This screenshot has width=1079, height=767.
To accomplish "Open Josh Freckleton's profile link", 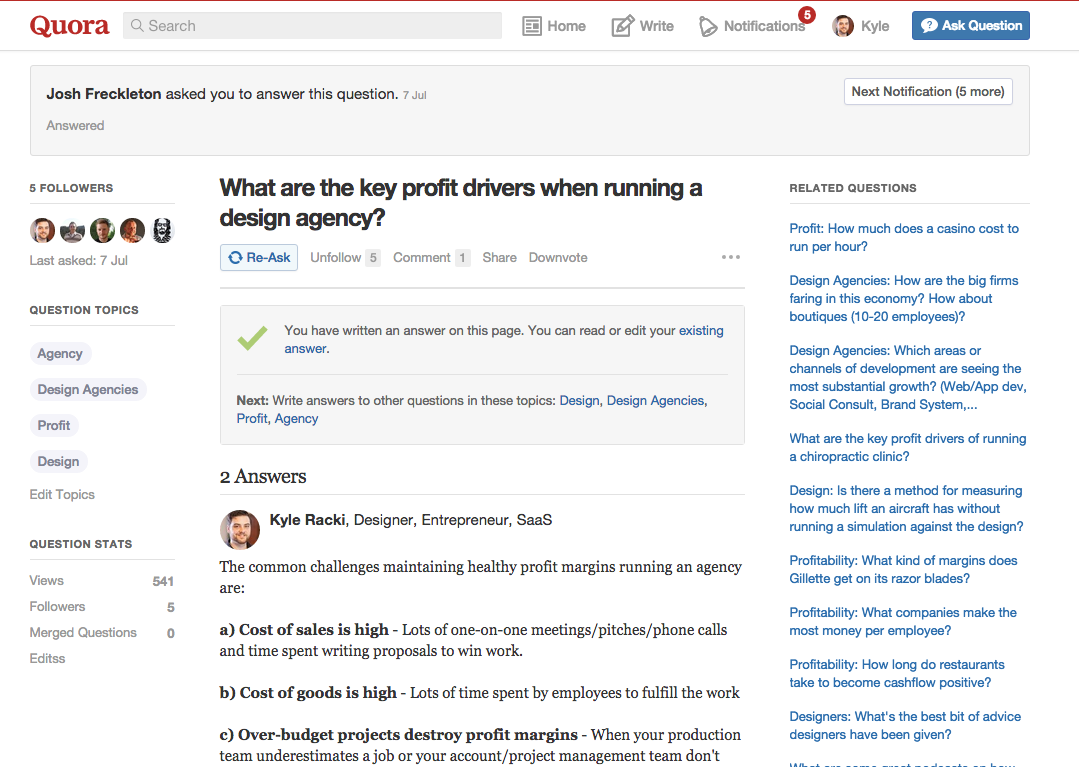I will point(104,94).
